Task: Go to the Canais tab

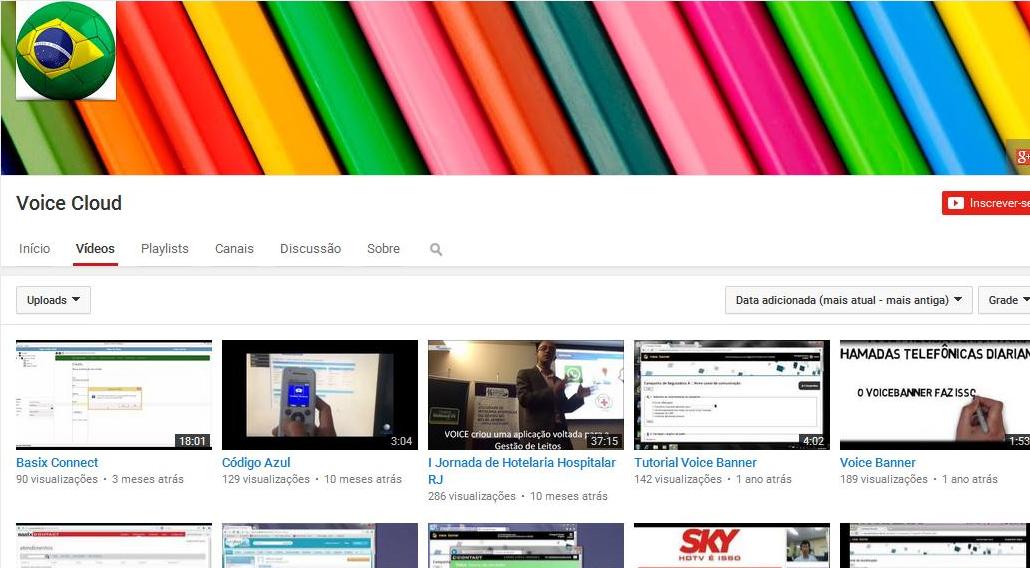Action: click(234, 249)
